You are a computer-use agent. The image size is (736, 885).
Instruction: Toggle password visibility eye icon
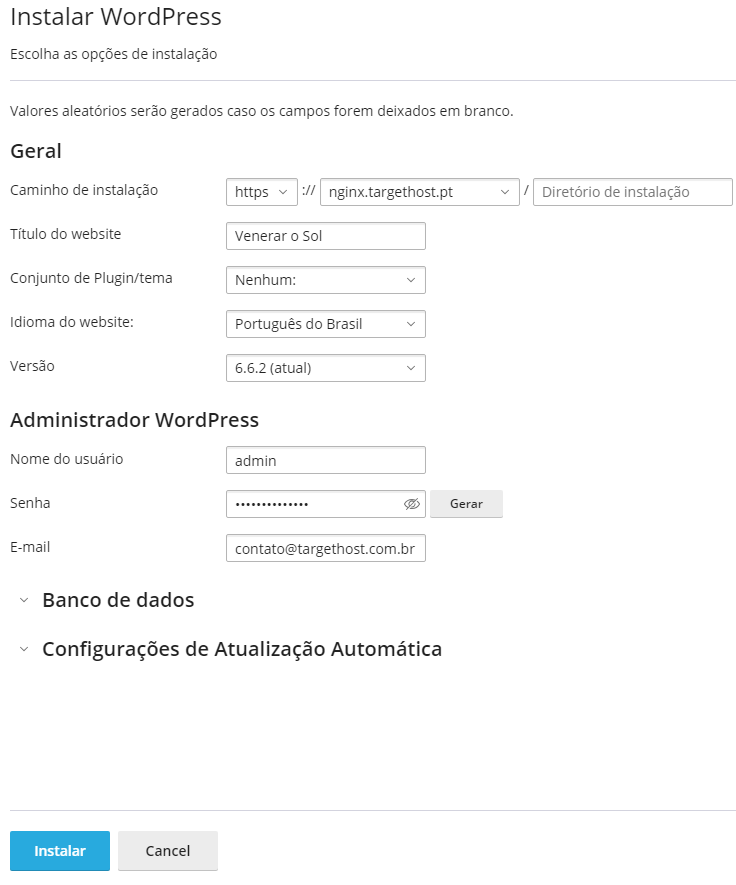[412, 504]
